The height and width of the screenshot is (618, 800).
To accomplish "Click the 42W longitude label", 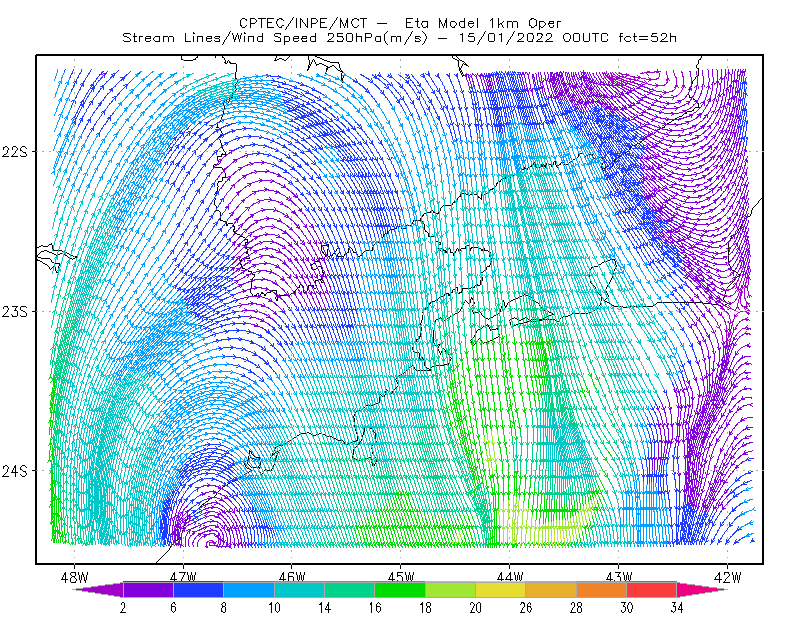I will coord(728,576).
